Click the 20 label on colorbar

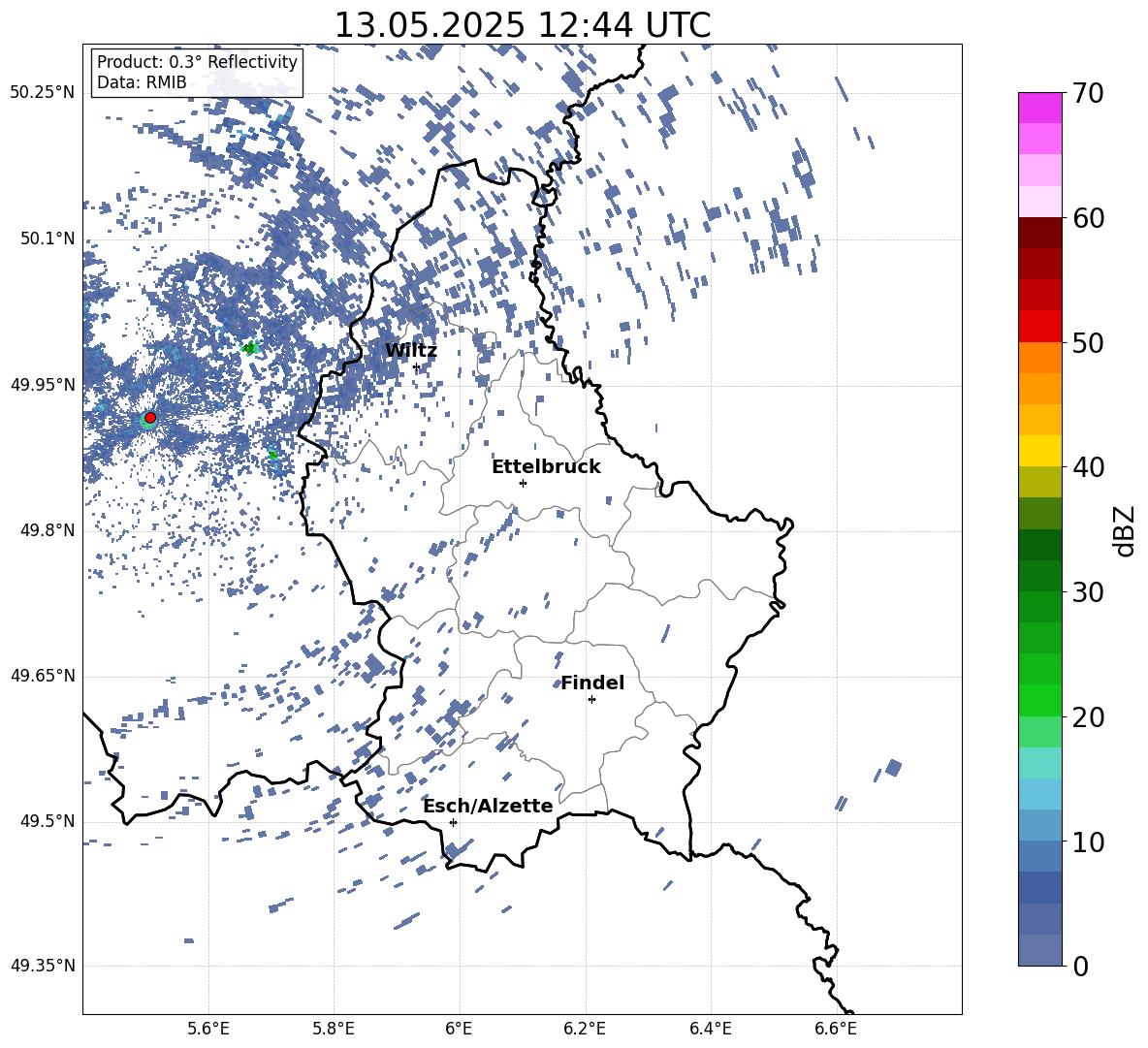point(1088,717)
